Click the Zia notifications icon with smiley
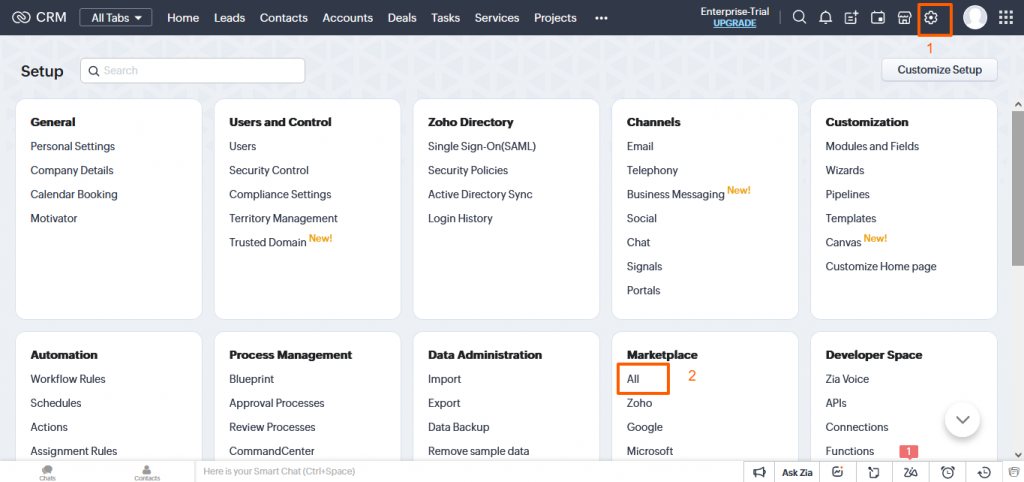The image size is (1024, 482). (839, 472)
